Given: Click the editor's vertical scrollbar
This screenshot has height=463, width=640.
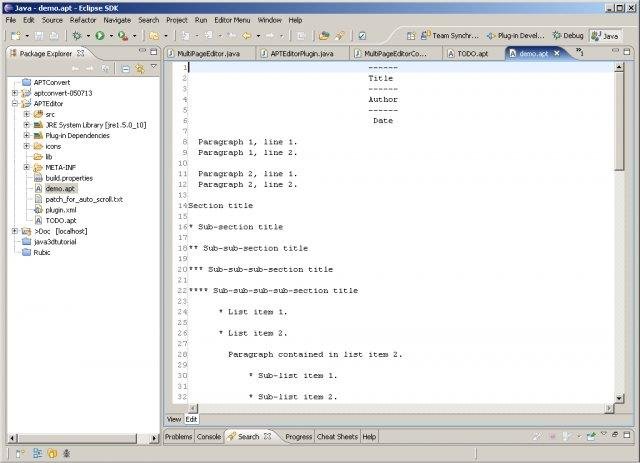Looking at the screenshot, I should click(x=620, y=120).
